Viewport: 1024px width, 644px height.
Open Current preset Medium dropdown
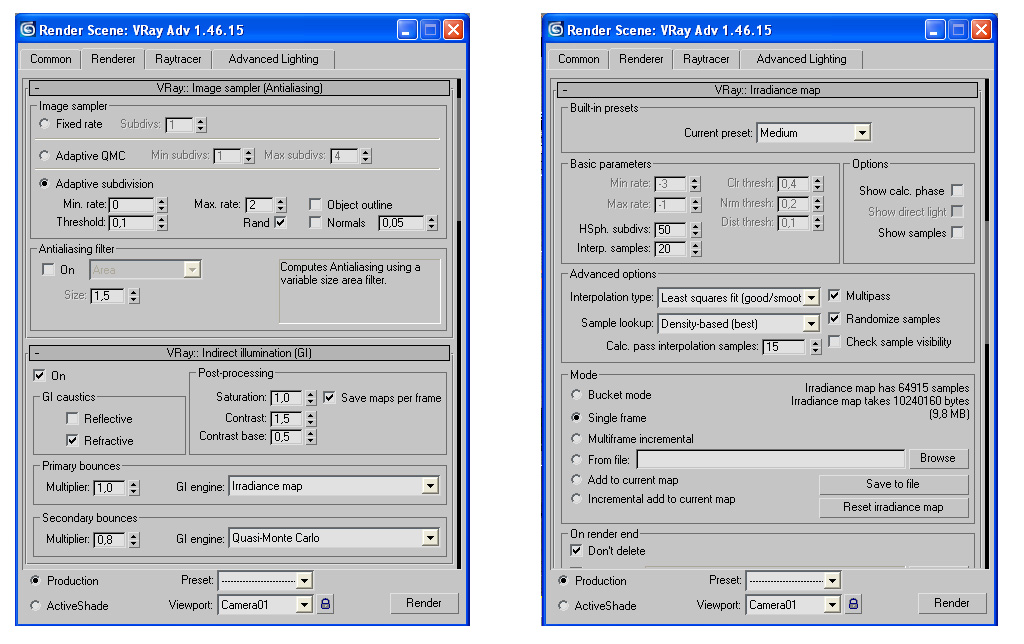[862, 133]
